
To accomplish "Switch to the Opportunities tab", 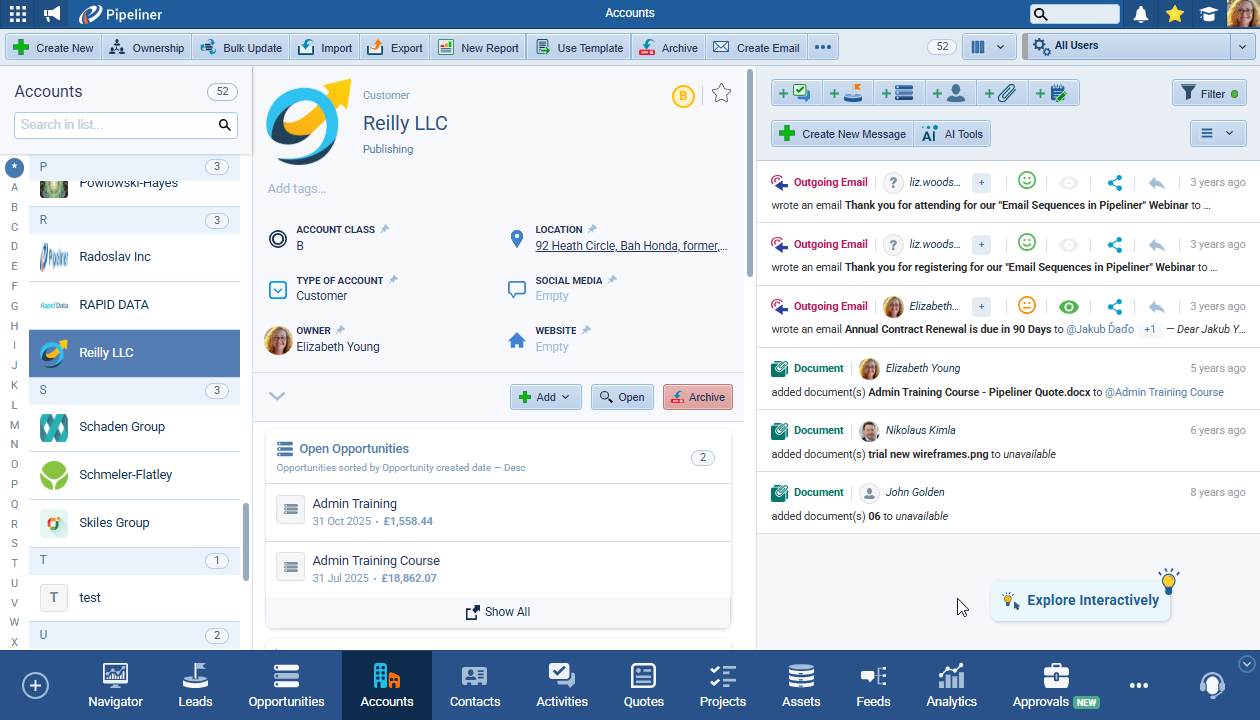I will [x=286, y=685].
